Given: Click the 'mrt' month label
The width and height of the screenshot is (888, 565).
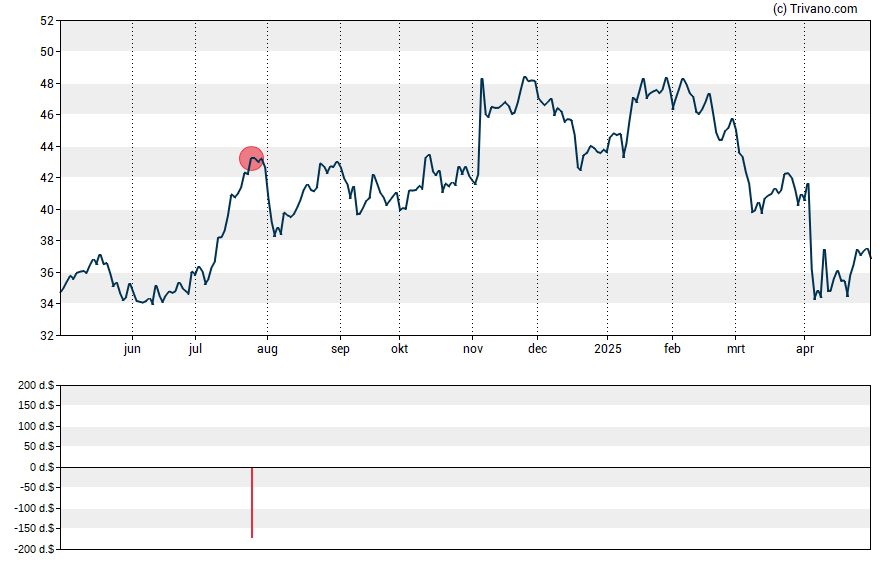Looking at the screenshot, I should click(736, 349).
